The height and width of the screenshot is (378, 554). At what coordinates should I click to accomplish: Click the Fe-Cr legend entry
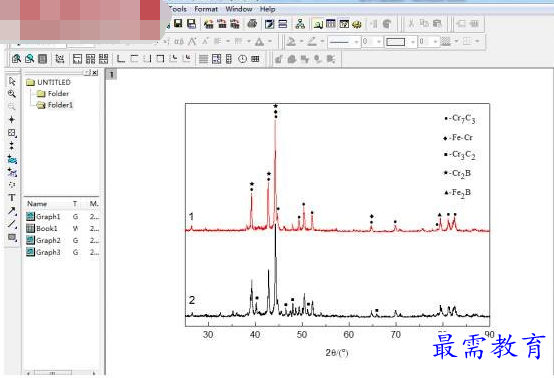click(458, 137)
